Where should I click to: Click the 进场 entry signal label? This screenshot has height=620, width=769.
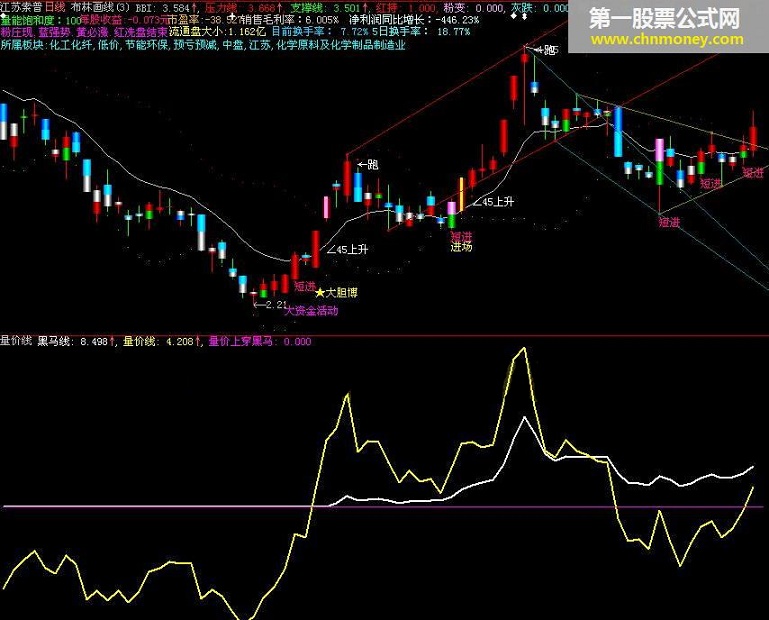click(461, 247)
